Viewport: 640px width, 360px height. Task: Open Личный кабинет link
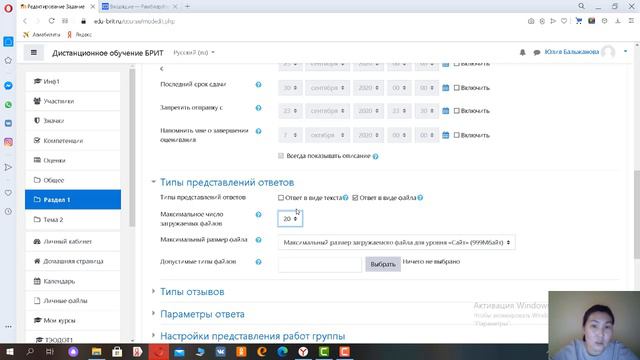[73, 241]
